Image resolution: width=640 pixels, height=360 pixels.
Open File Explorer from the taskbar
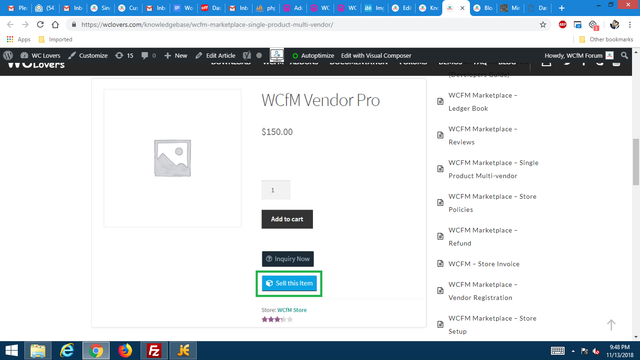pos(38,351)
